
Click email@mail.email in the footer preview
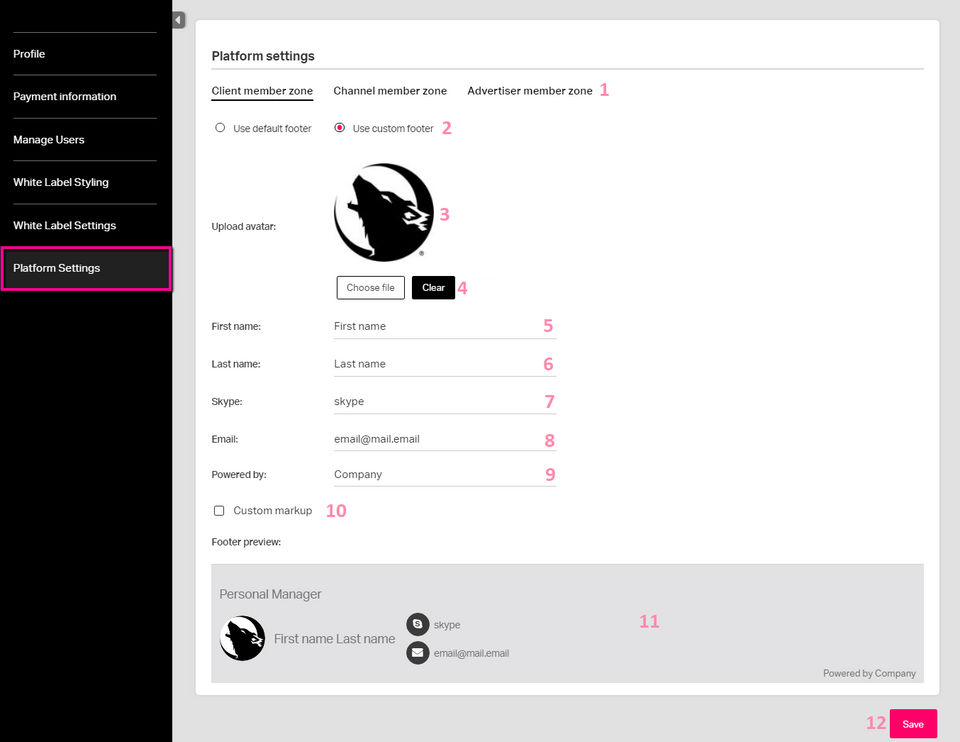471,653
